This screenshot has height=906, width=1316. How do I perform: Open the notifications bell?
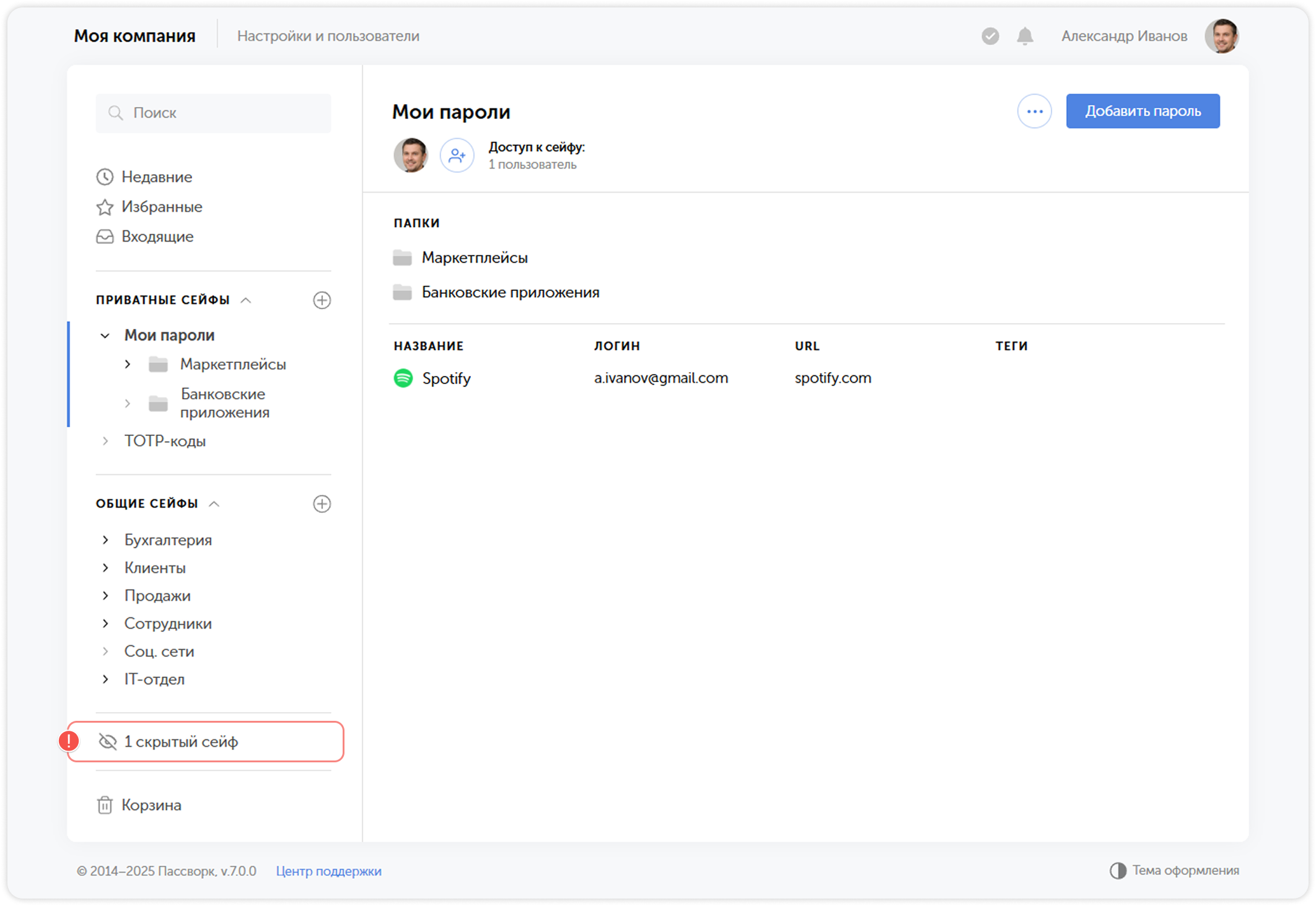coord(1025,36)
